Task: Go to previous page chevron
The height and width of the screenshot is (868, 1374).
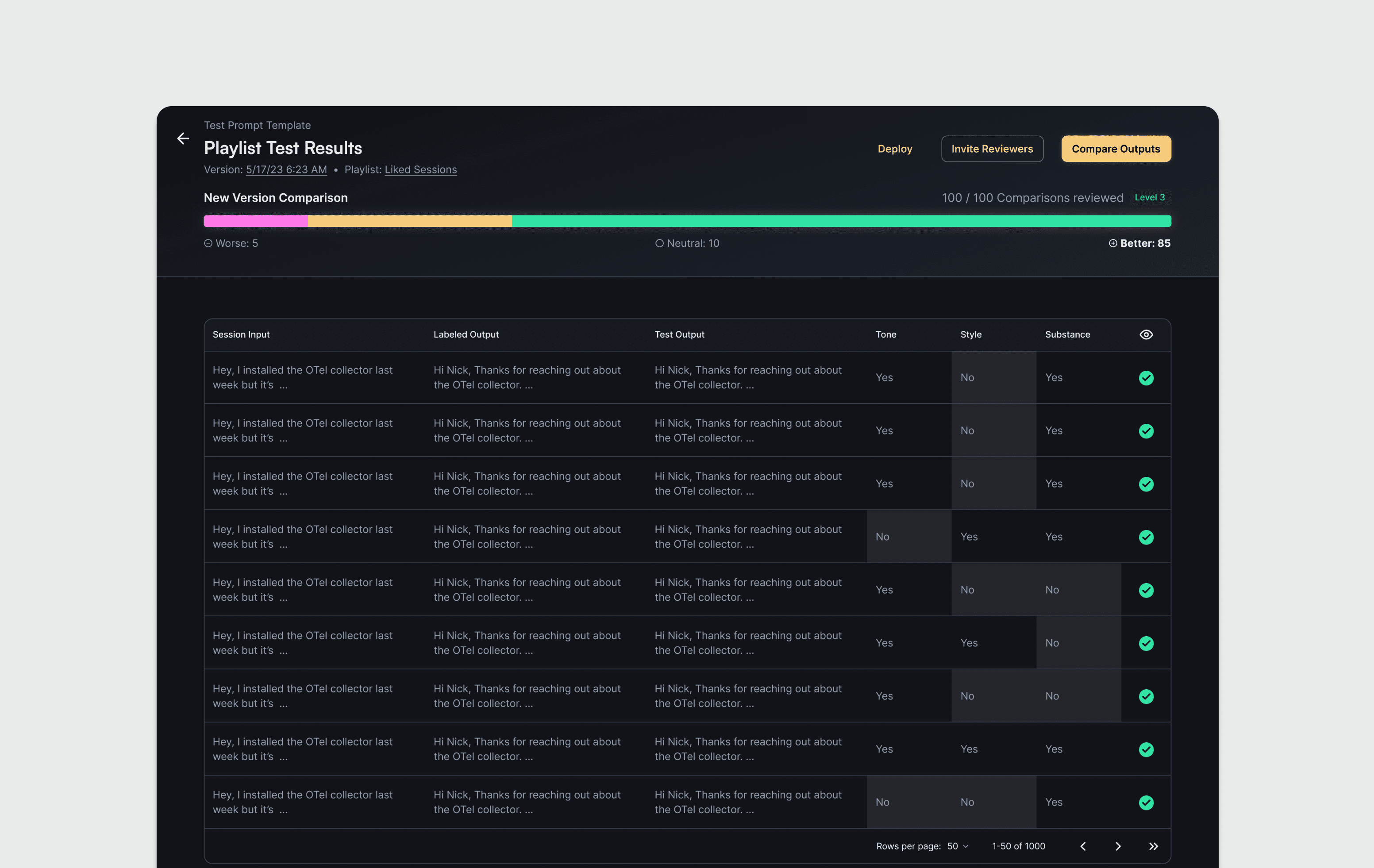Action: [1083, 846]
